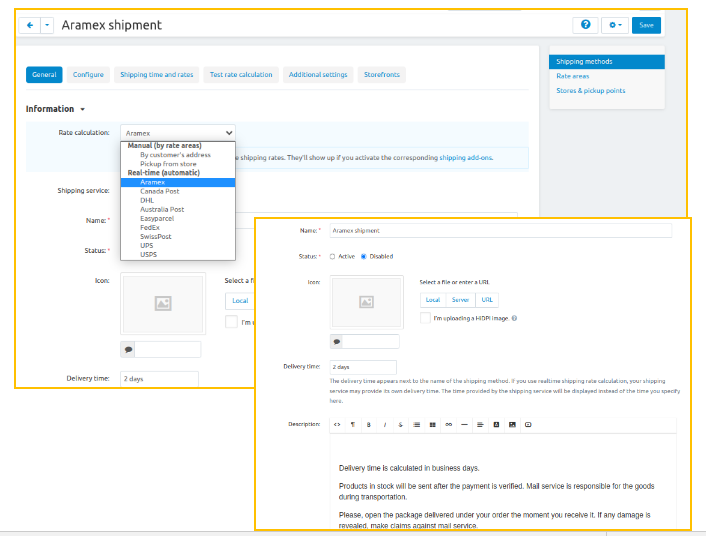
Task: Switch to the Configure tab
Action: pos(88,75)
